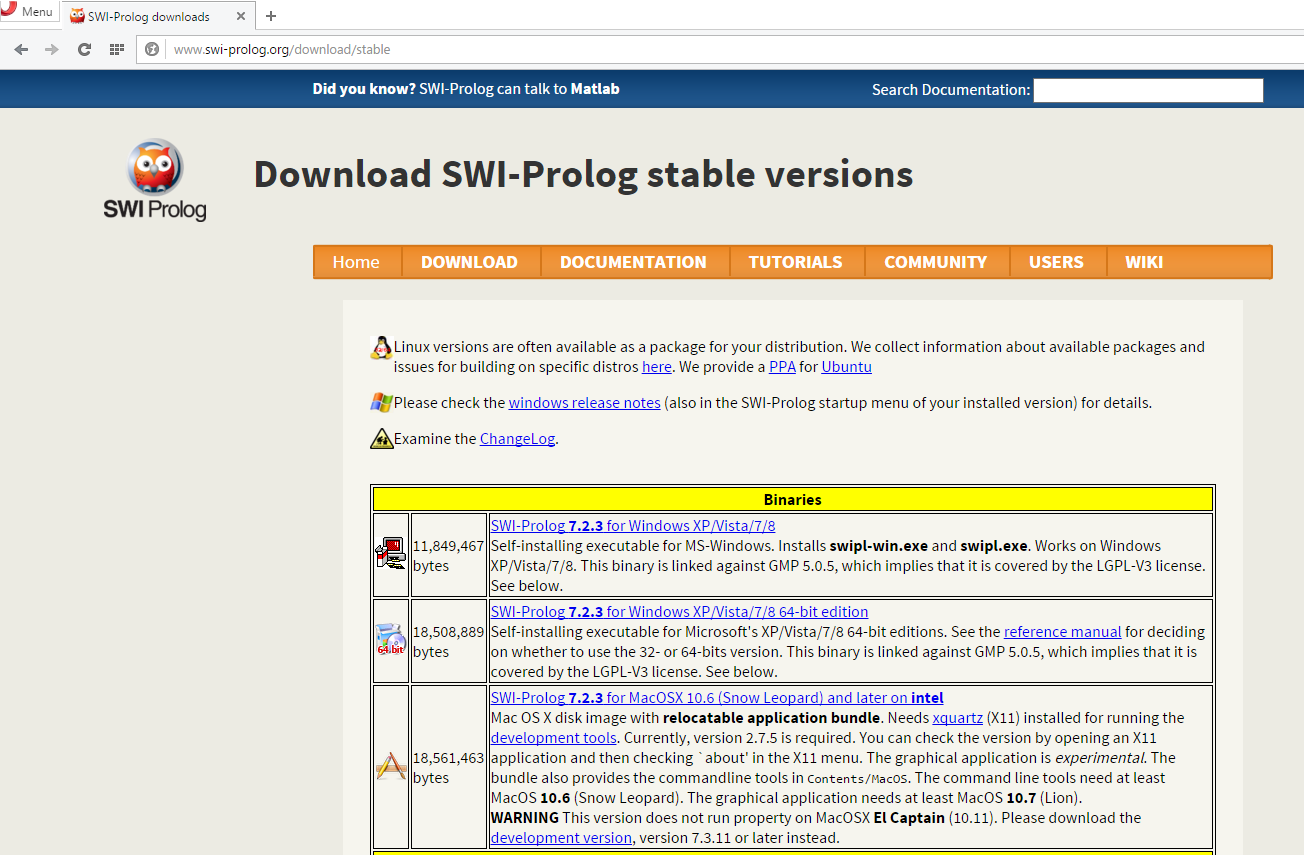Open the TUTORIALS menu item
The image size is (1304, 855).
tap(795, 262)
